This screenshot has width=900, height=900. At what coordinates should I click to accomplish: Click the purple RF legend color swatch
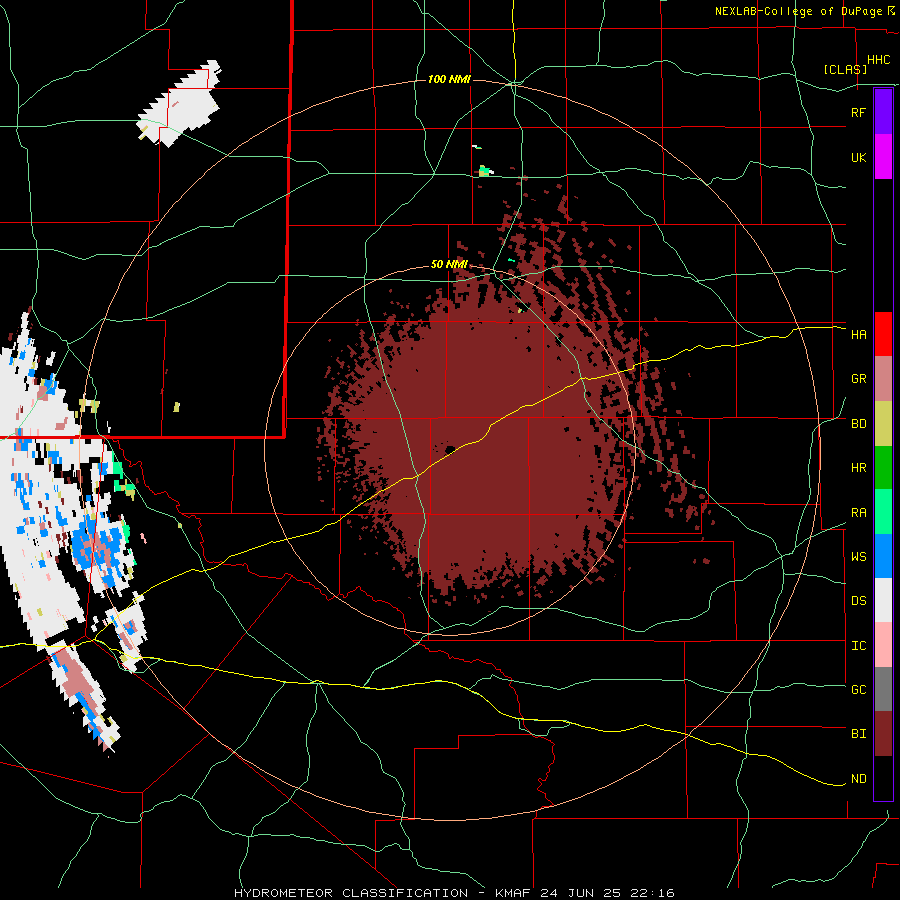tap(883, 112)
